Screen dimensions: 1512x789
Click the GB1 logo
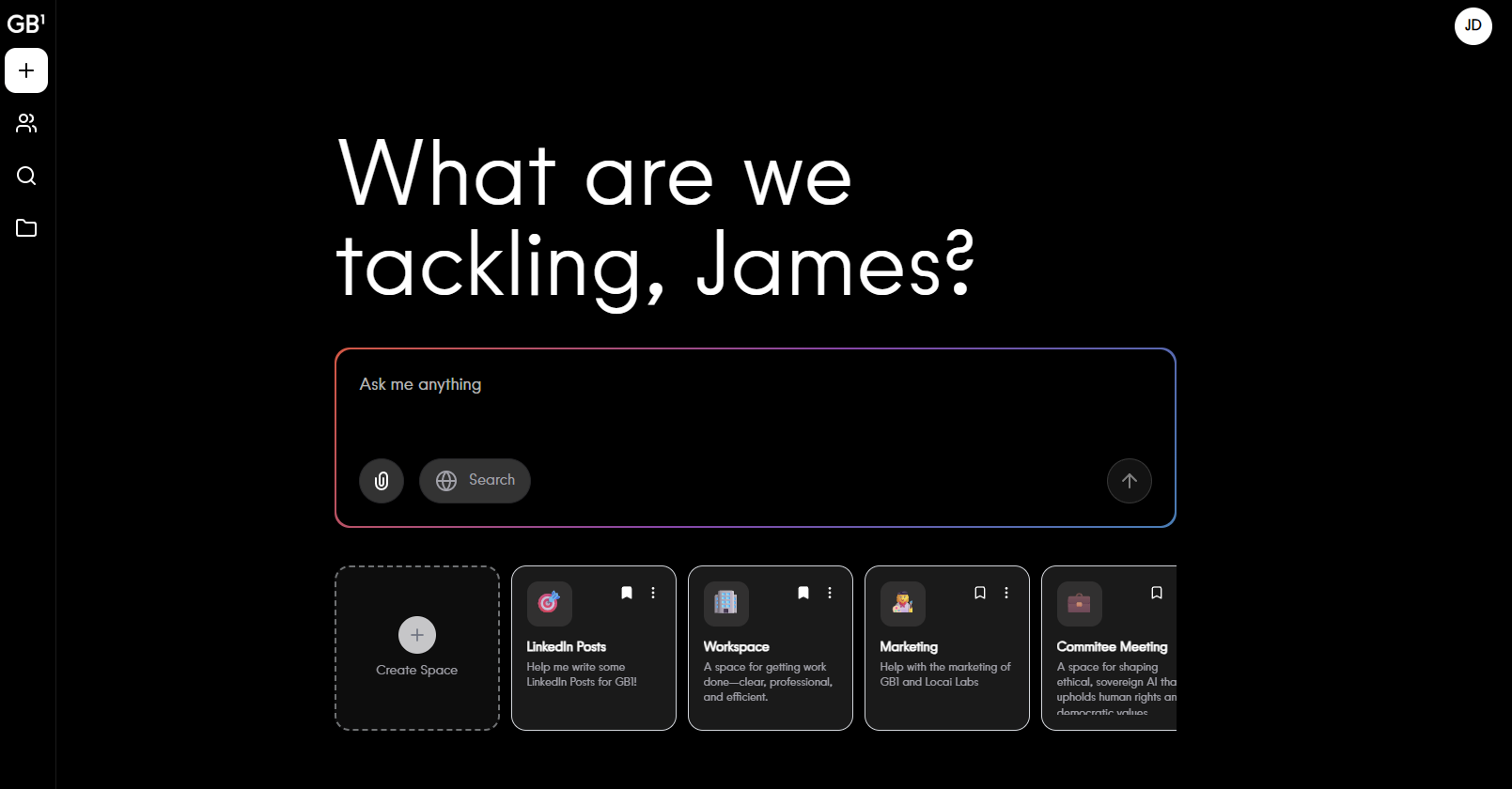pos(25,23)
